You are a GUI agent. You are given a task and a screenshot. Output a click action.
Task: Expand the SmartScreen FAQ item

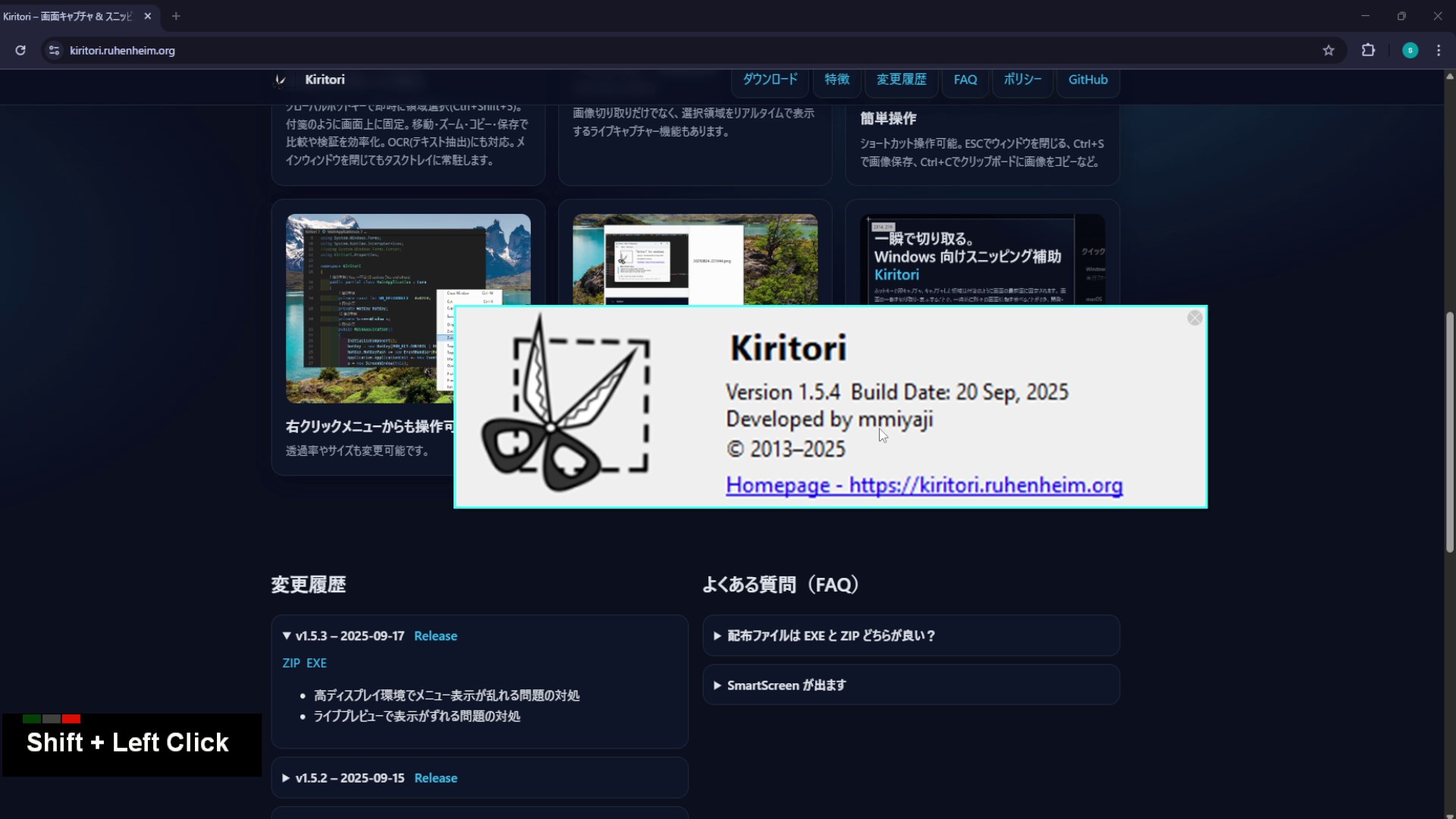[x=786, y=686]
